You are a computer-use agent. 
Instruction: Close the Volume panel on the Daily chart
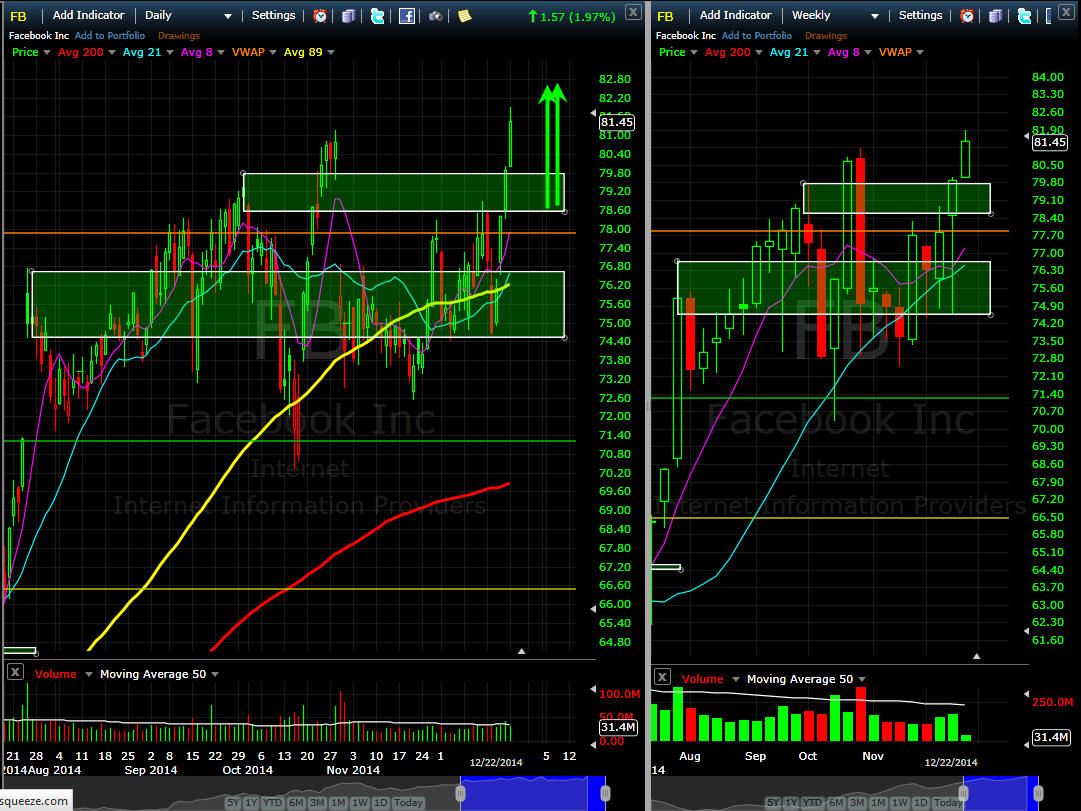pos(15,673)
